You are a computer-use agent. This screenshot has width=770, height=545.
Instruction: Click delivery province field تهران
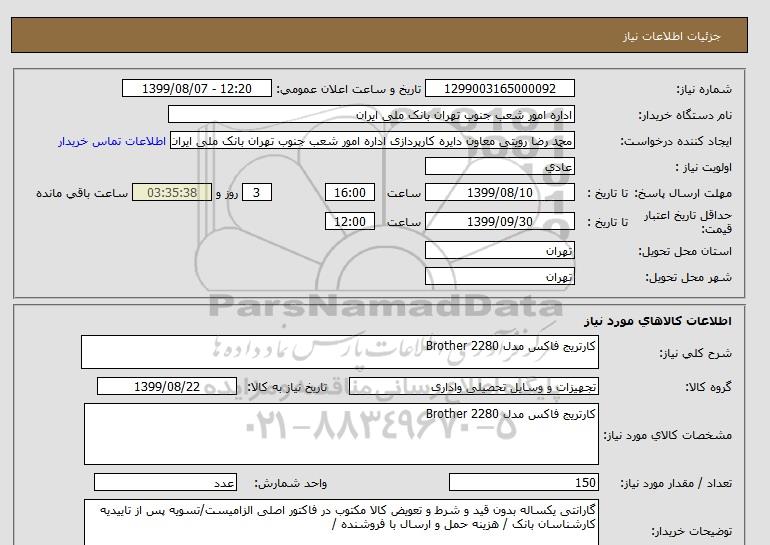tap(499, 250)
